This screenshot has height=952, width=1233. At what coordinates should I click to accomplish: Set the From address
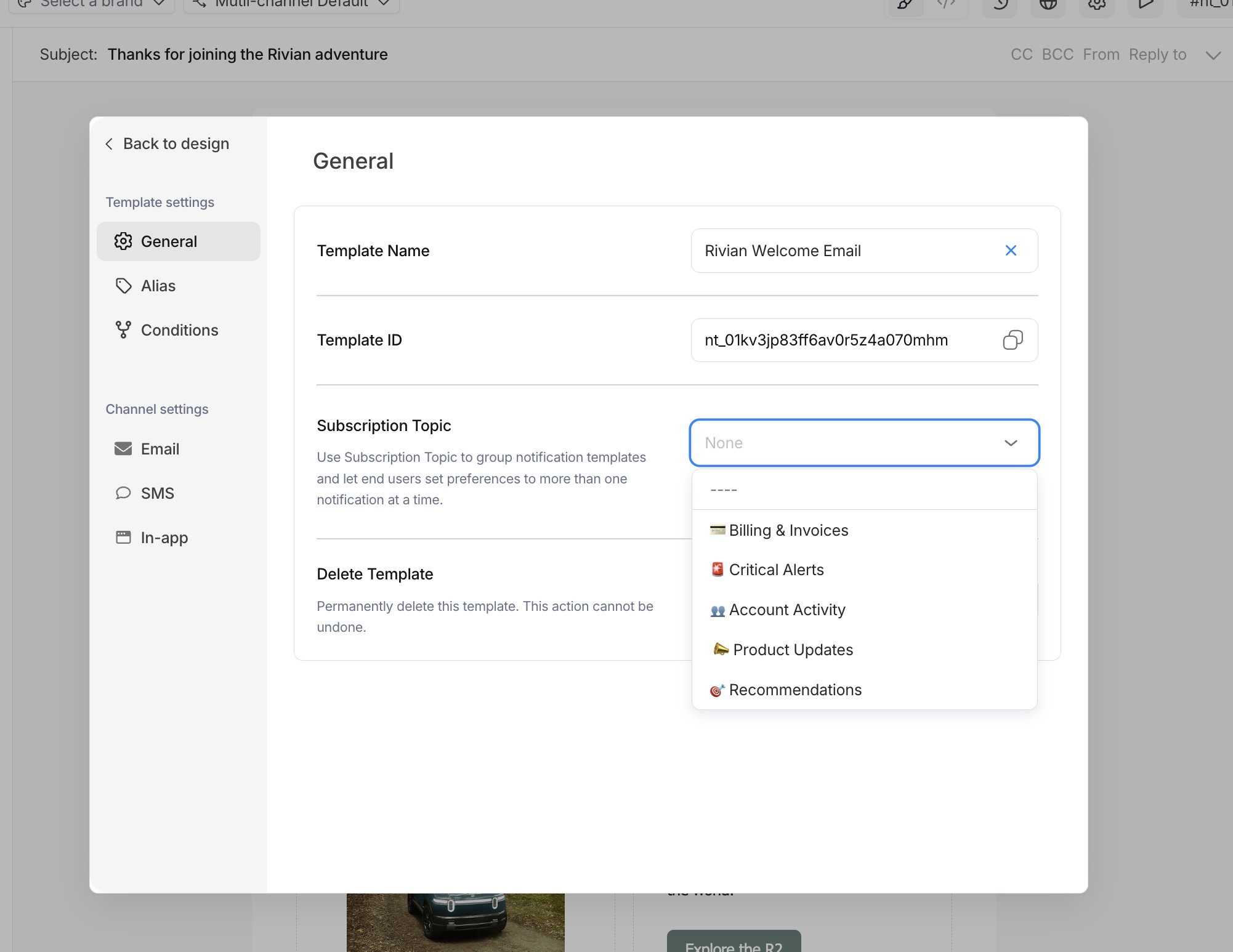click(1101, 54)
